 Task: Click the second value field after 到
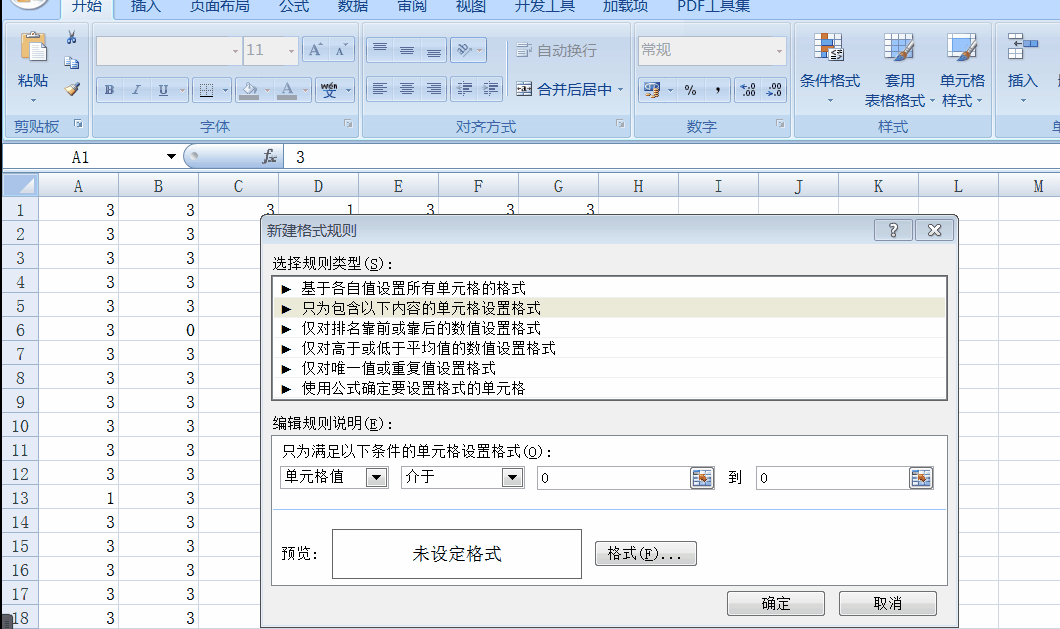click(832, 478)
